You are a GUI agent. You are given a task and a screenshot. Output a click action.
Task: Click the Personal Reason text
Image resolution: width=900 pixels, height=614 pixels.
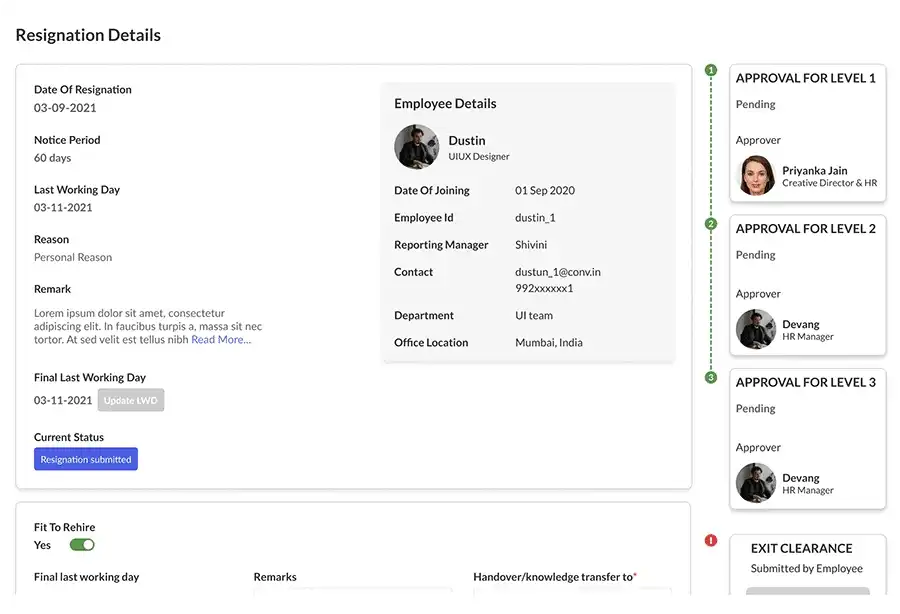click(73, 258)
